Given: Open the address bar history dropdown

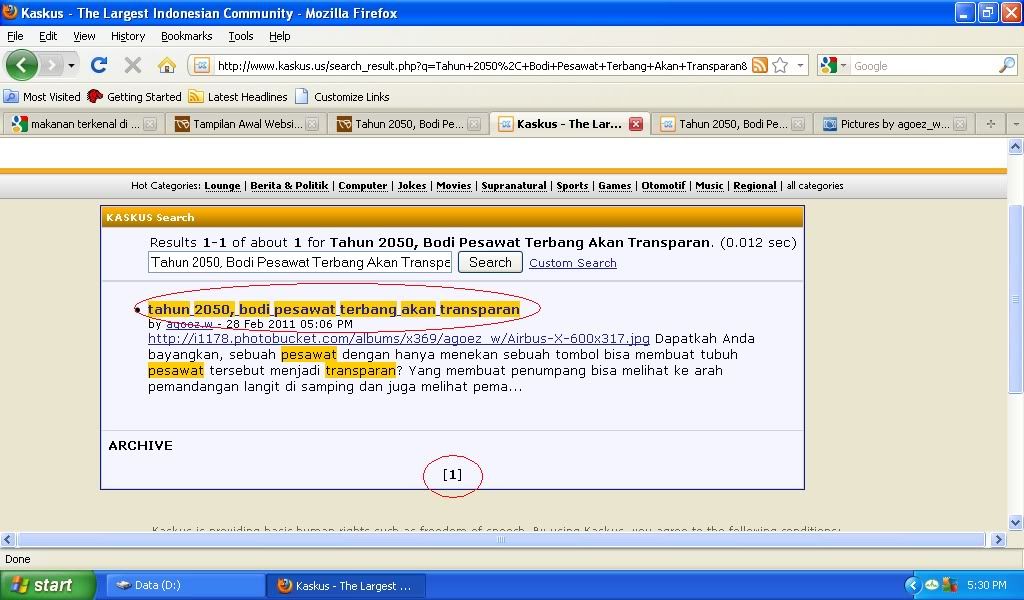Looking at the screenshot, I should 800,65.
